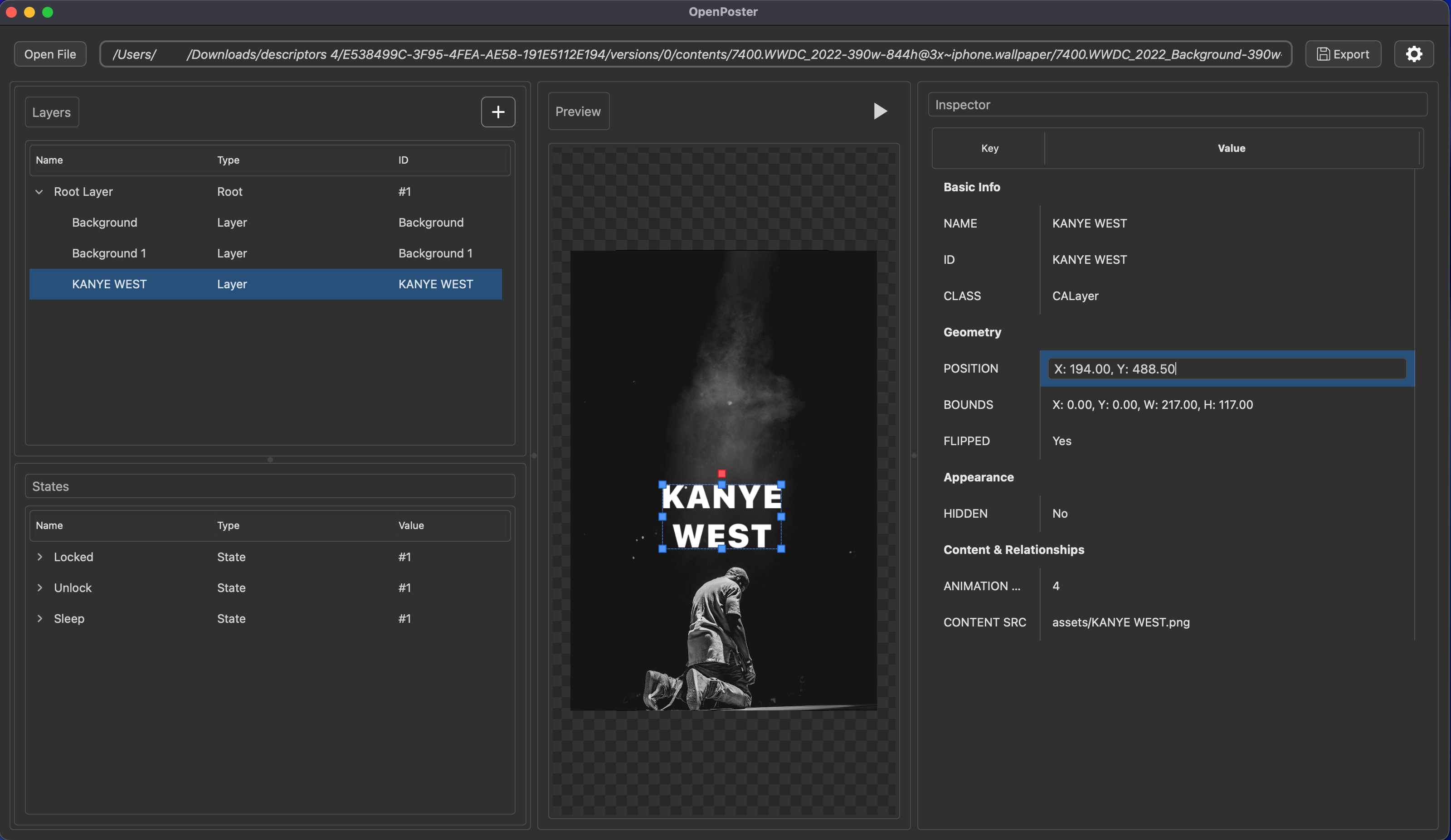
Task: Click the CLASS value CALayer
Action: click(1075, 296)
